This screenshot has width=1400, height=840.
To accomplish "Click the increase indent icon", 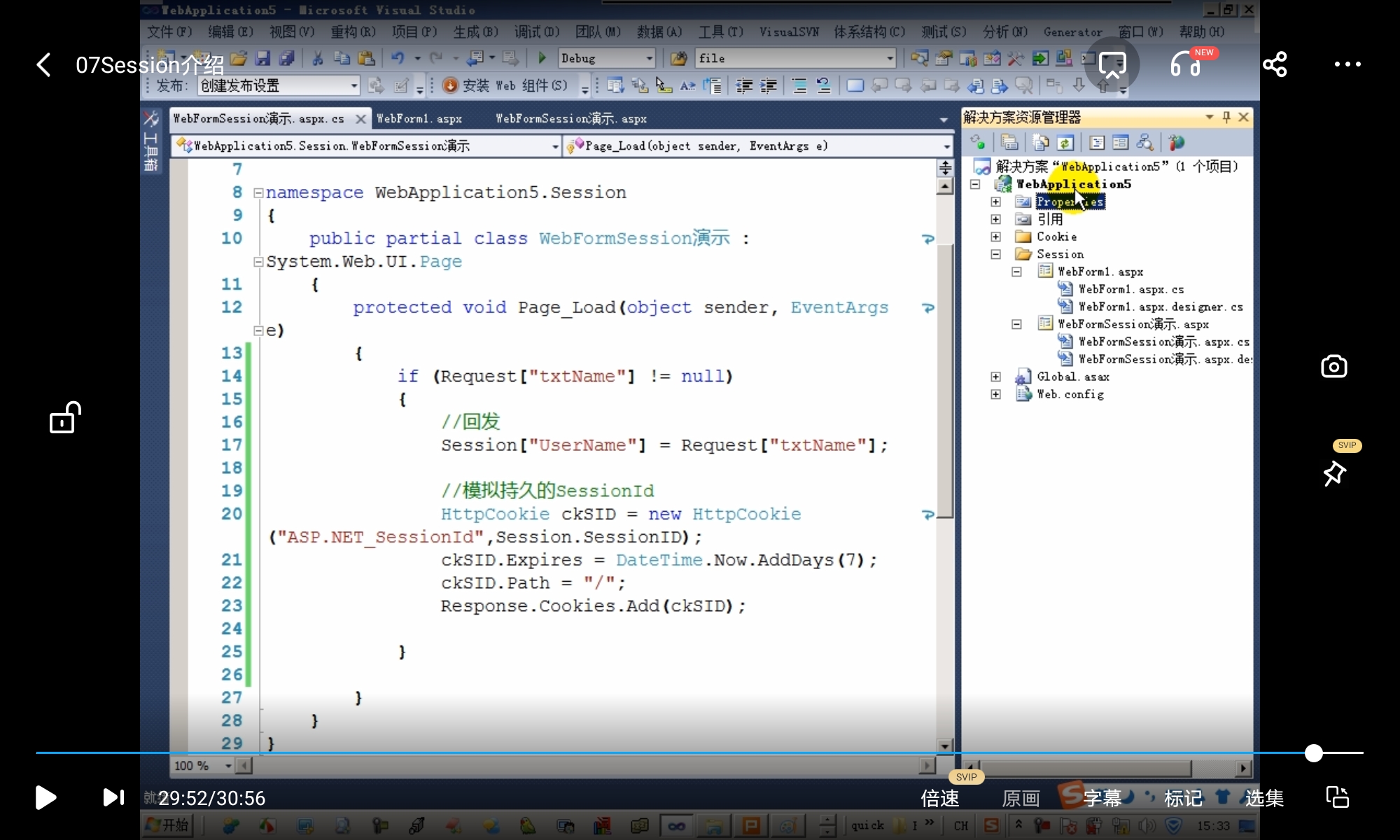I will point(769,85).
